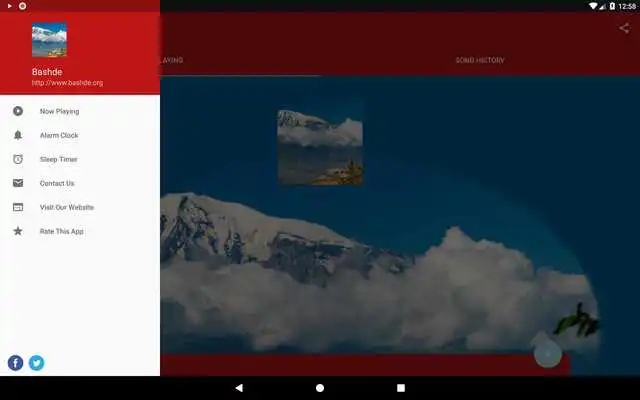Select Sleep Timer in the drawer
This screenshot has width=640, height=400.
click(x=80, y=159)
